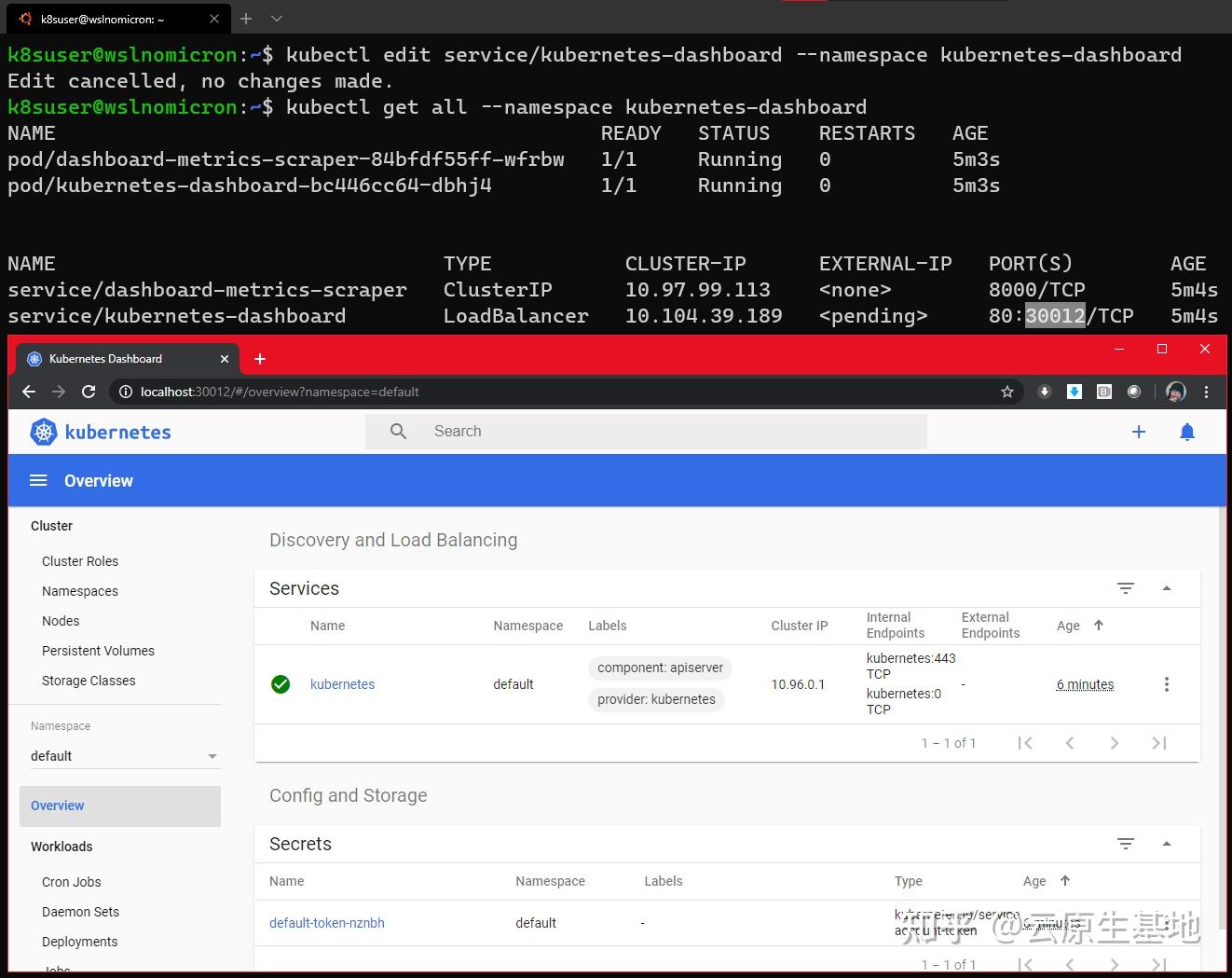Viewport: 1232px width, 978px height.
Task: Toggle Age column sort arrow in Services
Action: pyautogui.click(x=1099, y=626)
